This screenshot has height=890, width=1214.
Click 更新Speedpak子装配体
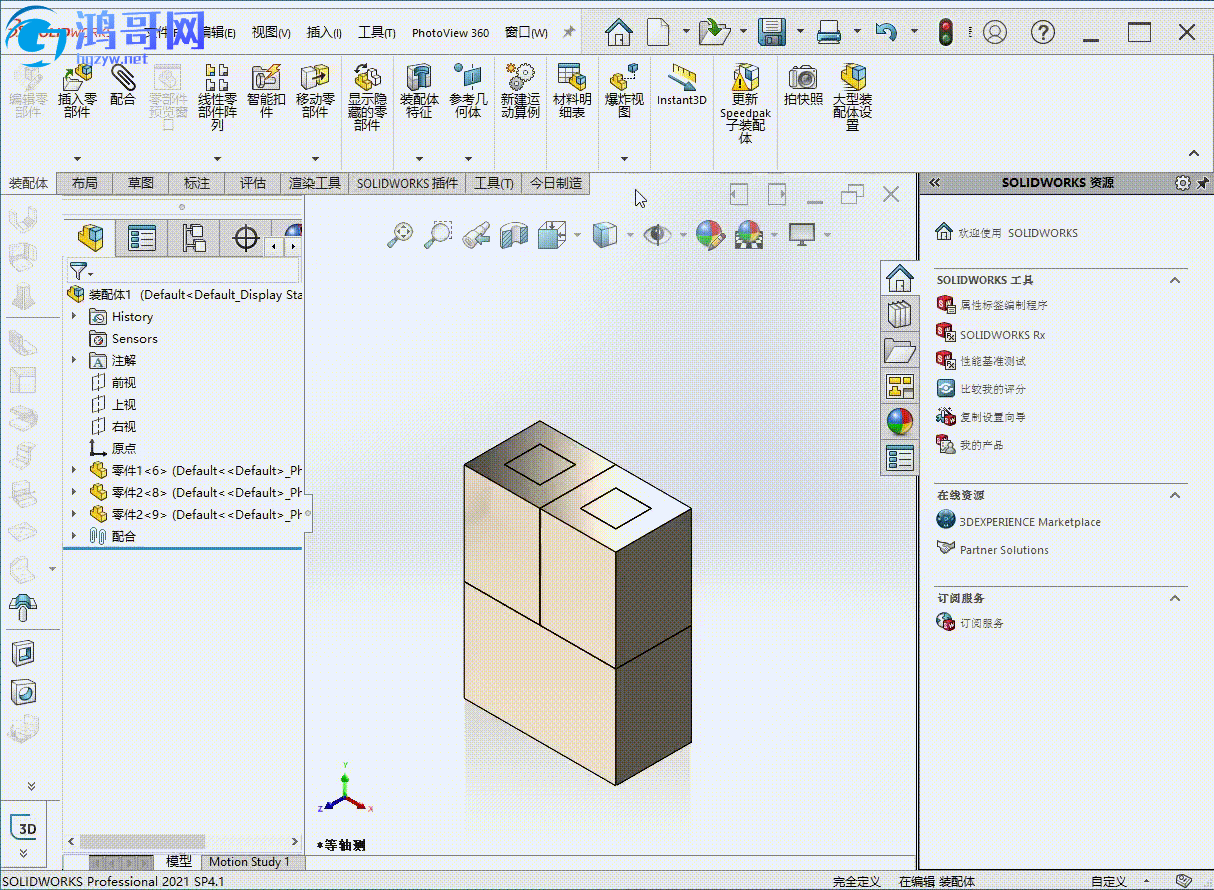[x=745, y=104]
